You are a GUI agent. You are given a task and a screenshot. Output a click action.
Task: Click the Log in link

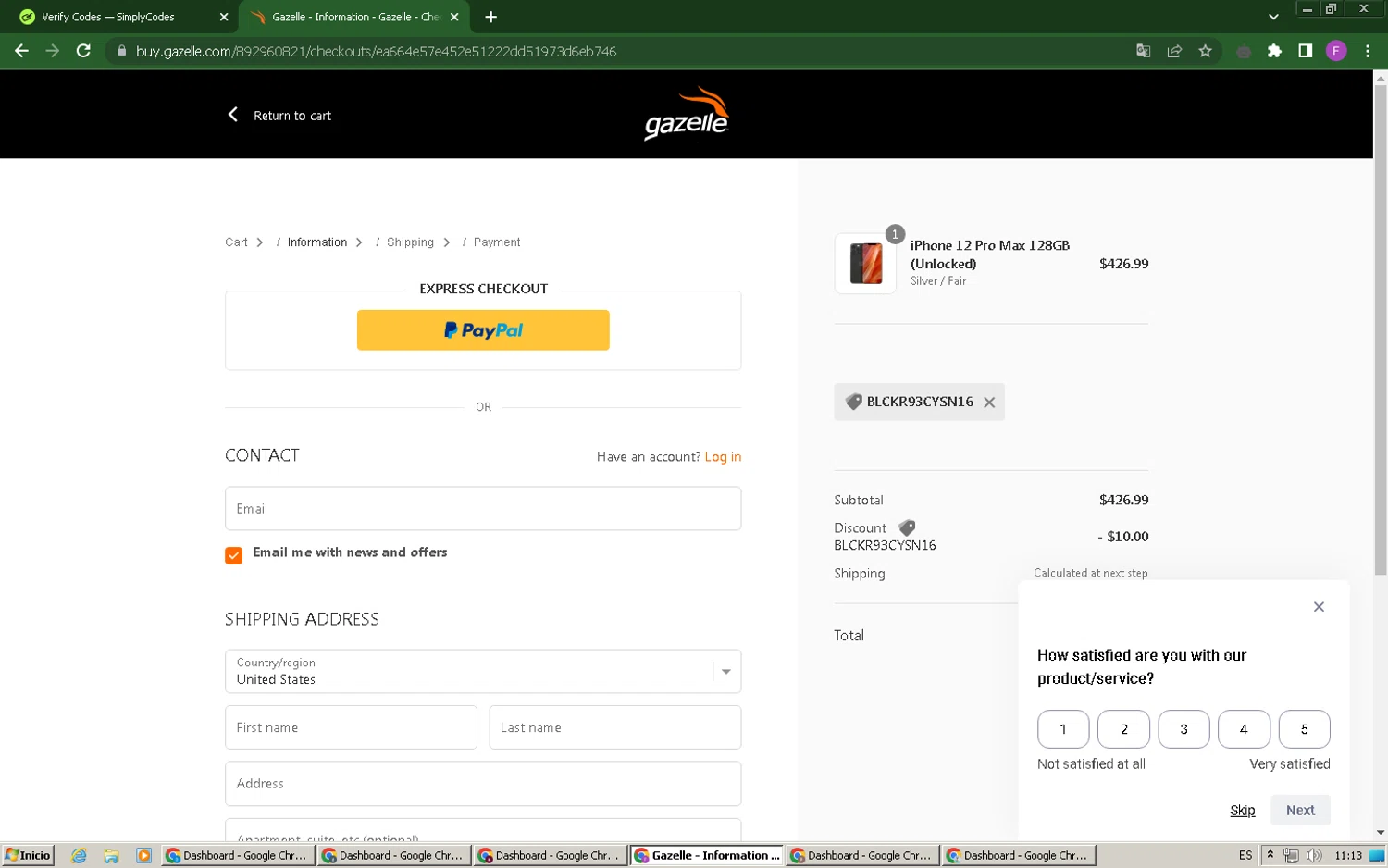click(723, 457)
